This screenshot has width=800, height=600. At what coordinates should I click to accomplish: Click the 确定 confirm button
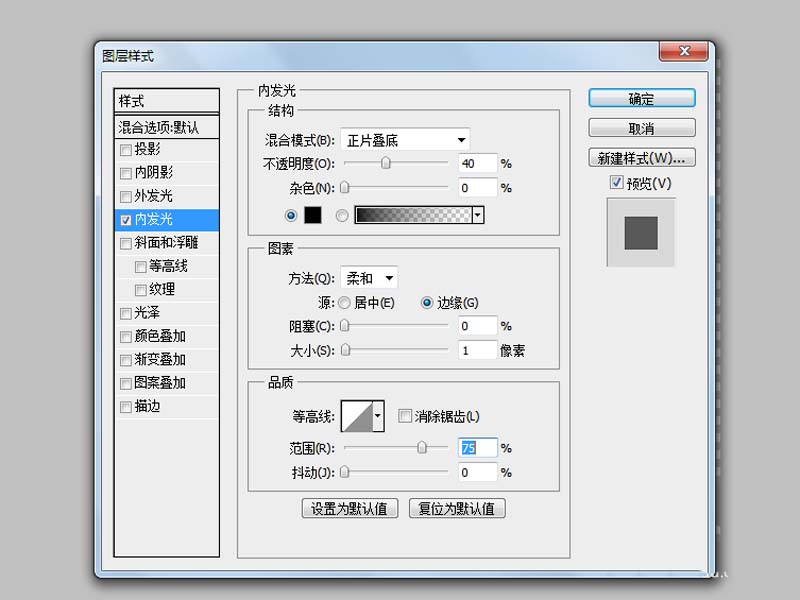640,99
